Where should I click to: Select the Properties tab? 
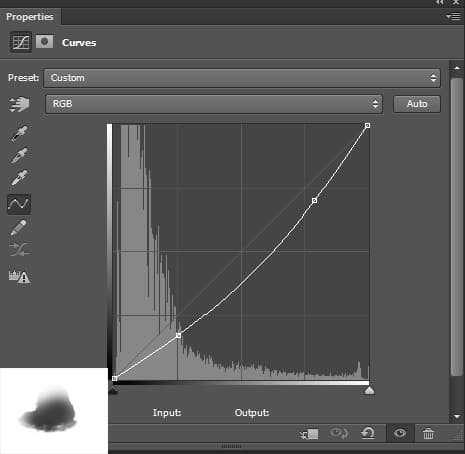[x=30, y=17]
